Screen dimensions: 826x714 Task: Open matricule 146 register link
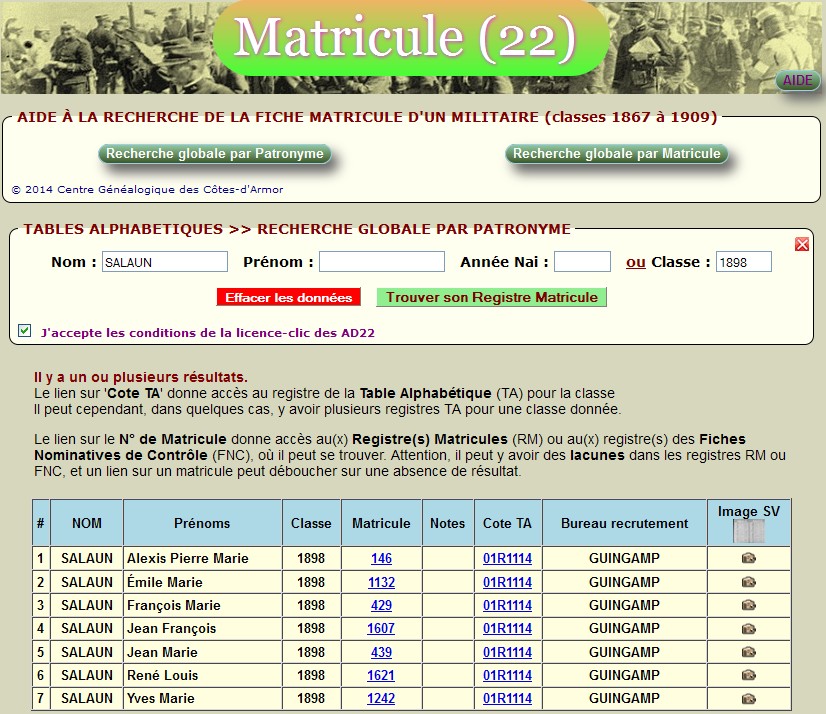coord(381,559)
